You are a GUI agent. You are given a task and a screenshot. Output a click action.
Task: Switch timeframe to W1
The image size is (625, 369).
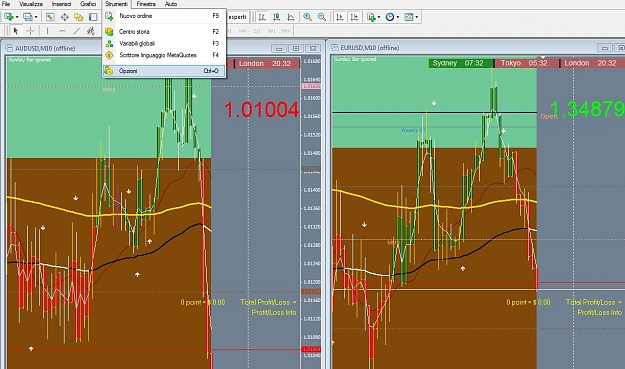tap(271, 31)
